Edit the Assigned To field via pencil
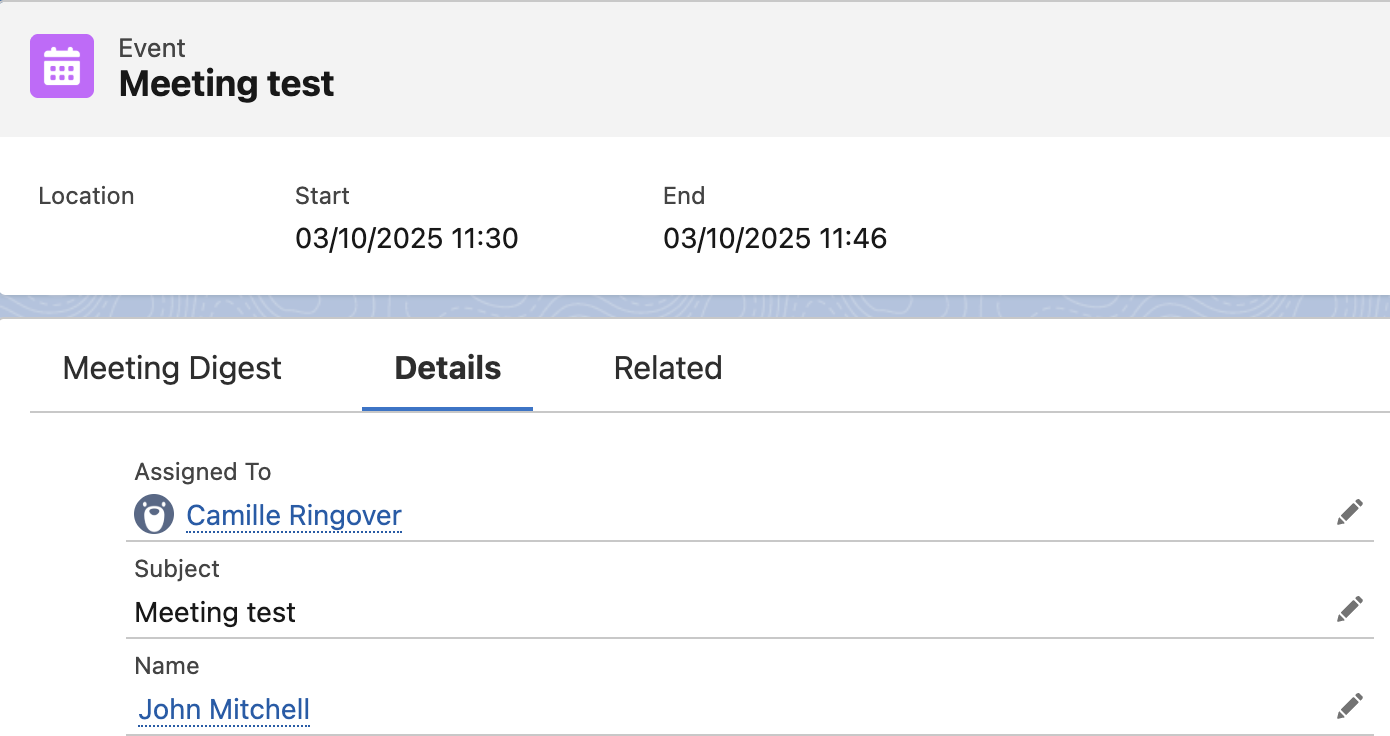The width and height of the screenshot is (1390, 736). (x=1349, y=513)
